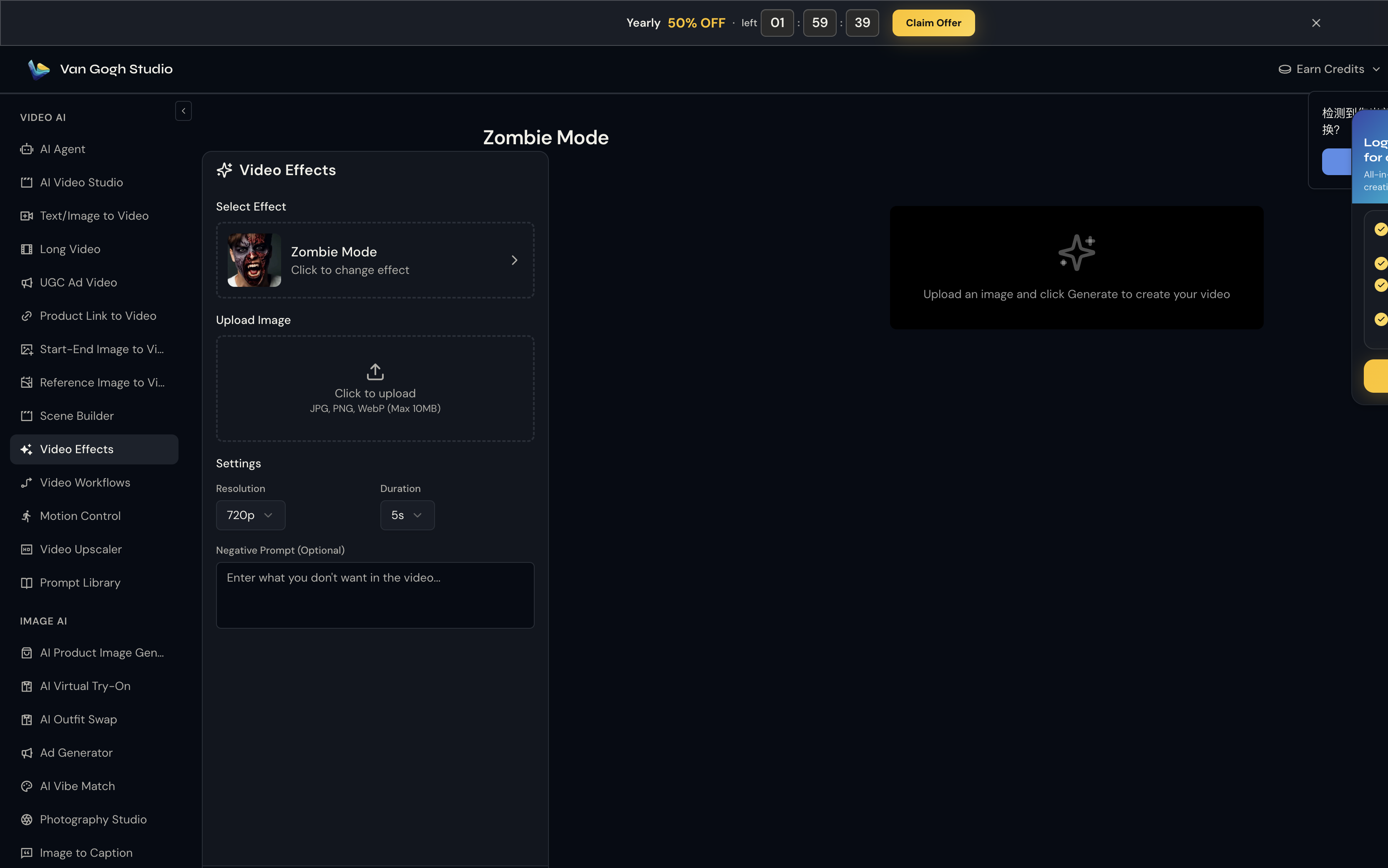Click the 'Zombie Mode' page heading
Screen dimensions: 1388x868
click(x=546, y=138)
